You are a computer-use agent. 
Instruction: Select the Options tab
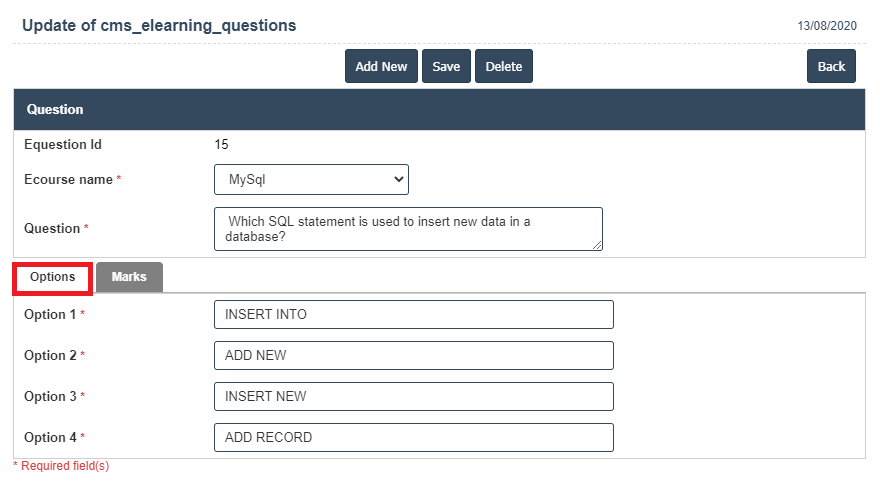click(53, 277)
